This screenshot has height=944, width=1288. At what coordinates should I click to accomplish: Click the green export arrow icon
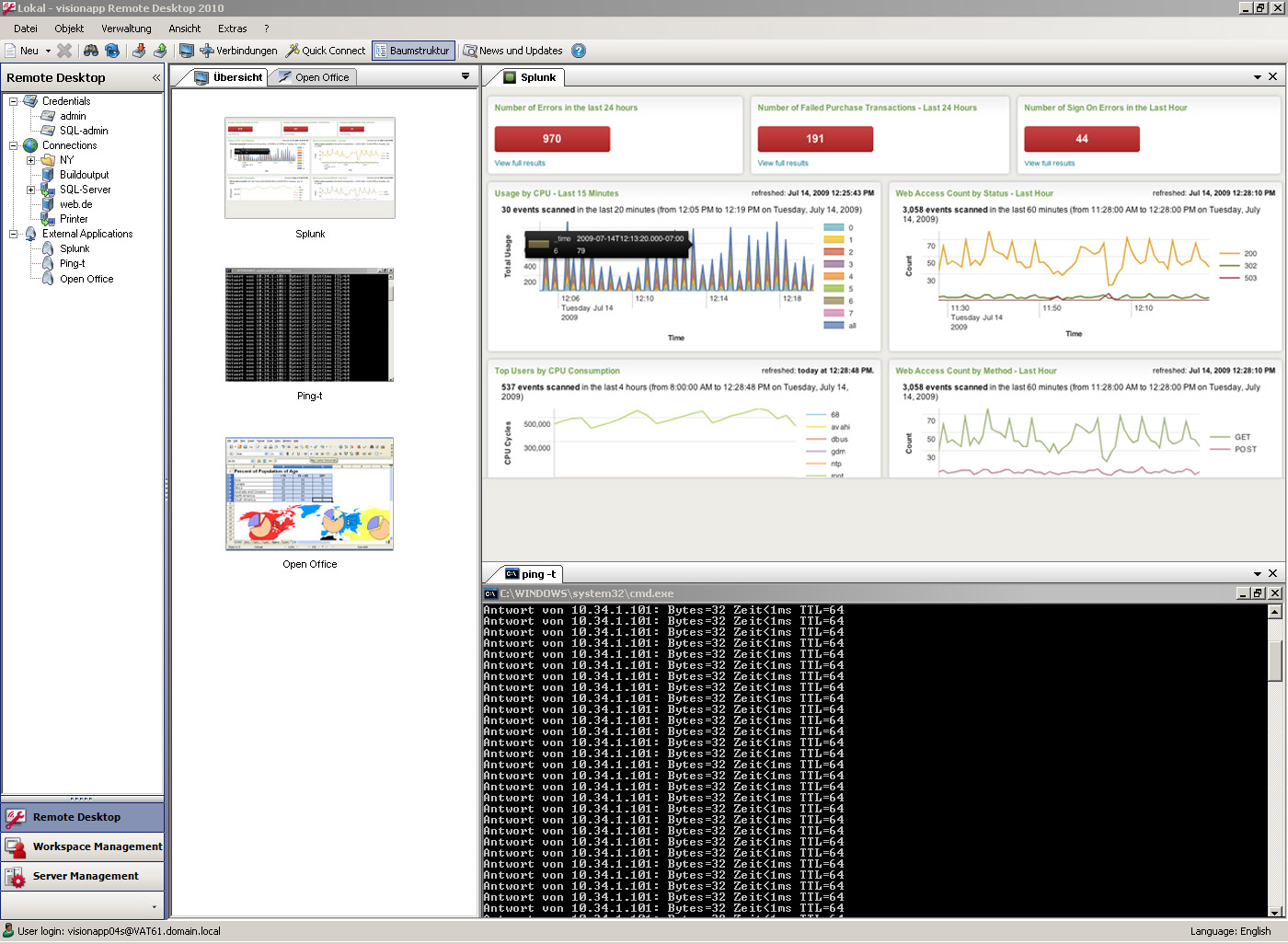click(161, 51)
